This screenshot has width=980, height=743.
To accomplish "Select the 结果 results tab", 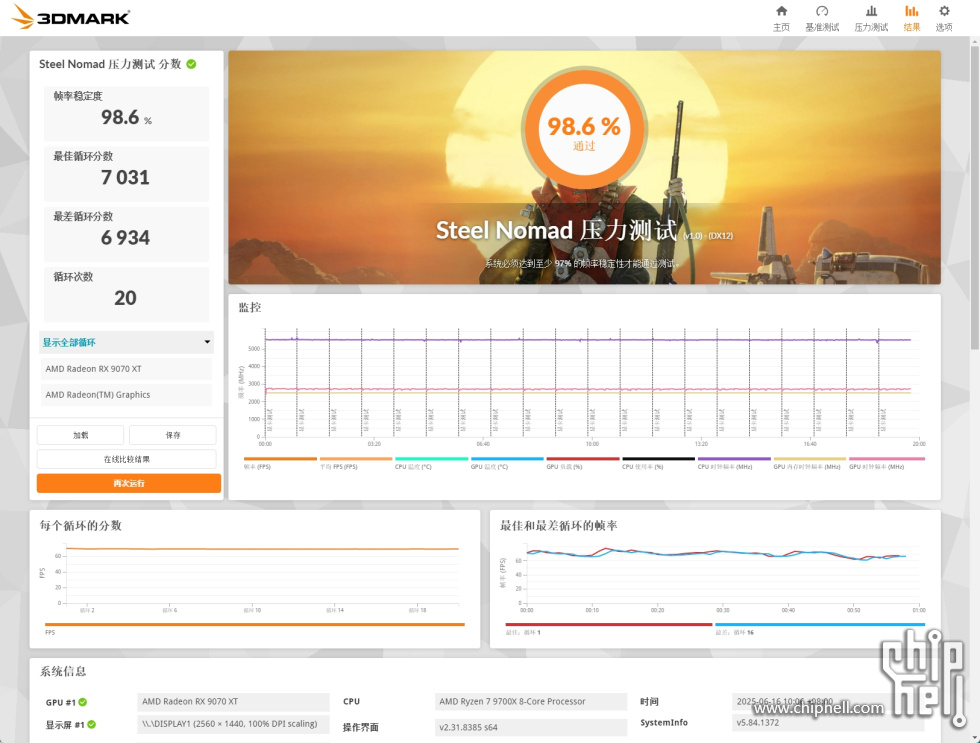I will pos(912,18).
